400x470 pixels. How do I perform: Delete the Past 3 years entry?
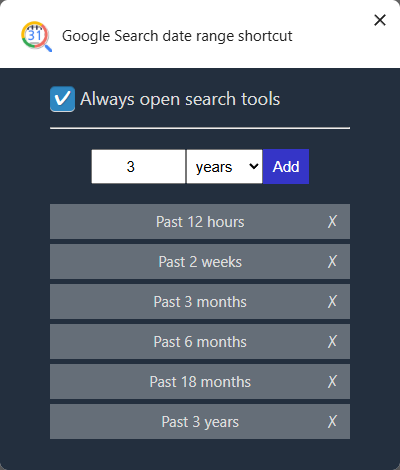click(x=332, y=421)
